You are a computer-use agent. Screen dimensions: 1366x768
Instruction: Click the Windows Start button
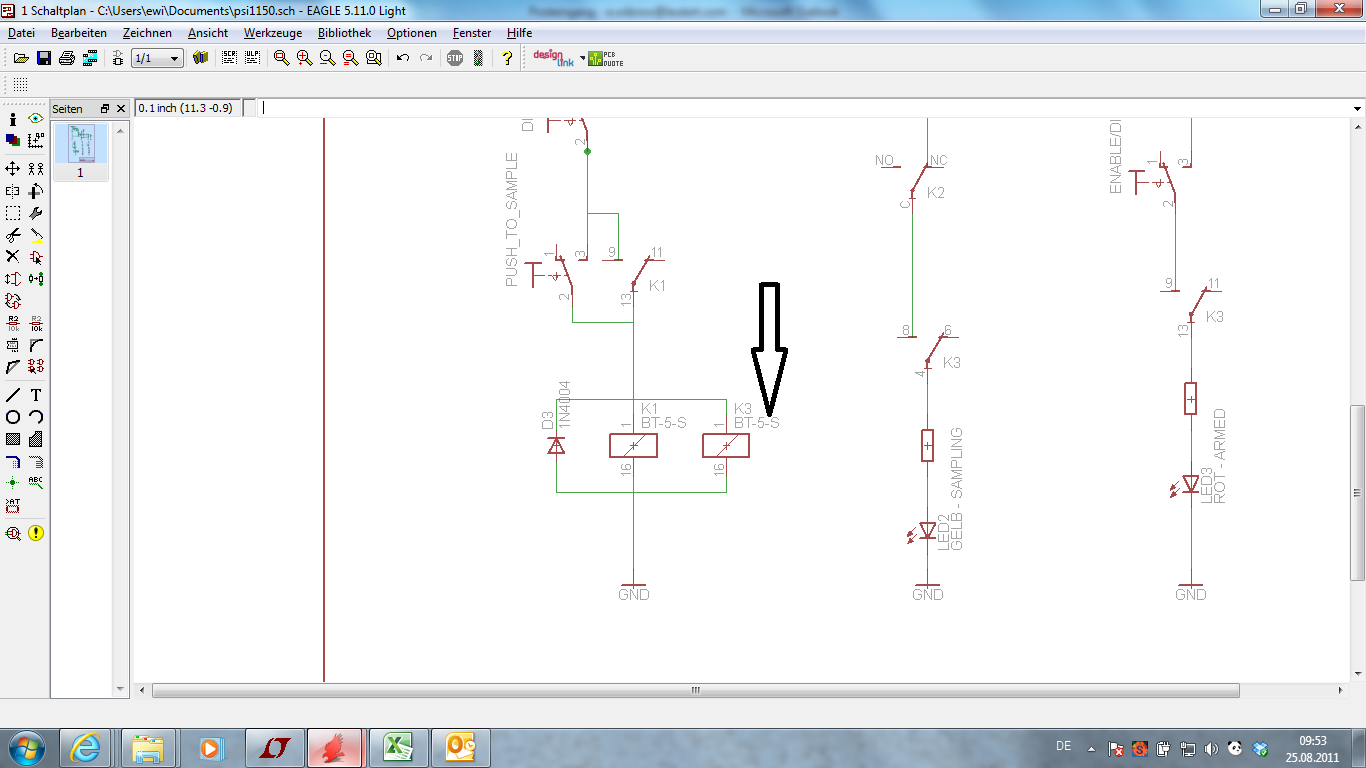click(25, 747)
